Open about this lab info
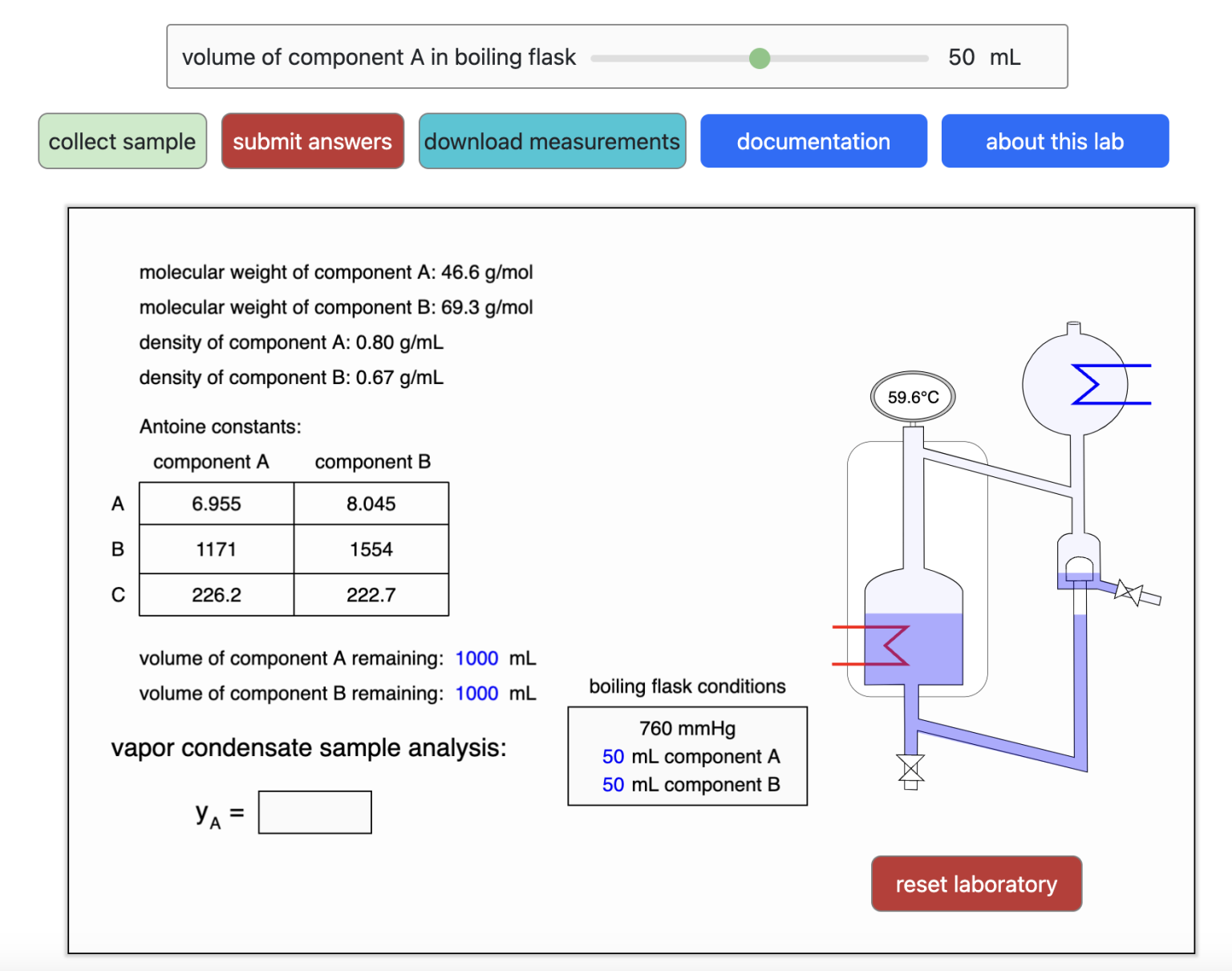1232x971 pixels. [1054, 141]
